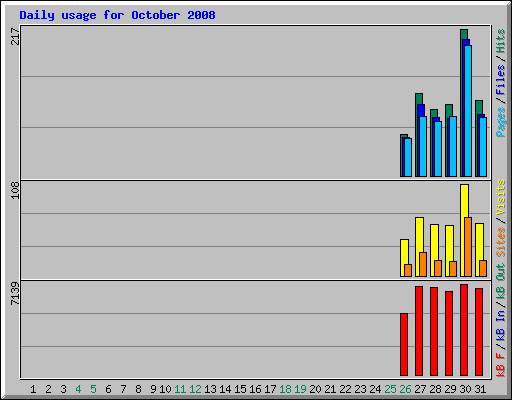The image size is (512, 400).
Task: Click the cyan 'Pages' legend label
Action: tap(500, 122)
